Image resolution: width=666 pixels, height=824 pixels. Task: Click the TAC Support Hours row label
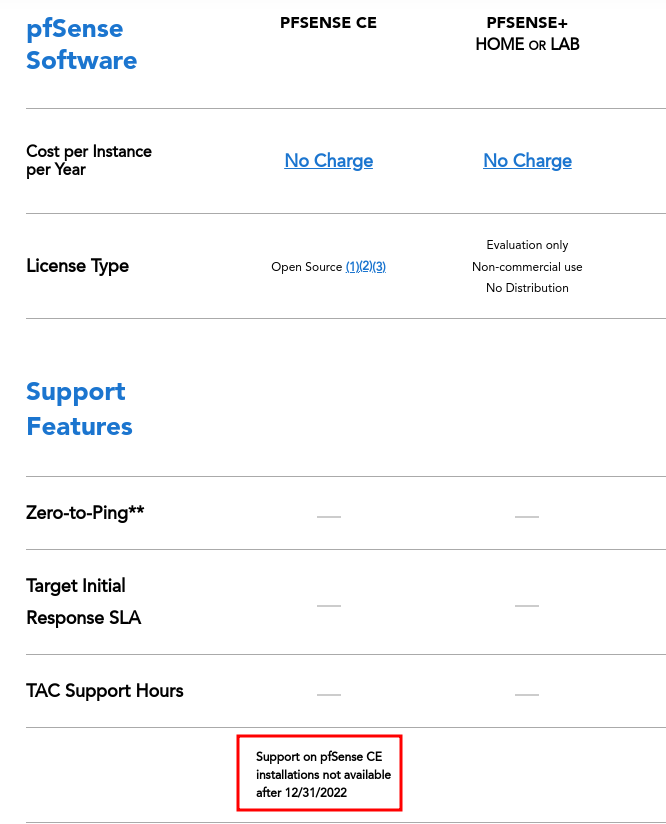105,691
